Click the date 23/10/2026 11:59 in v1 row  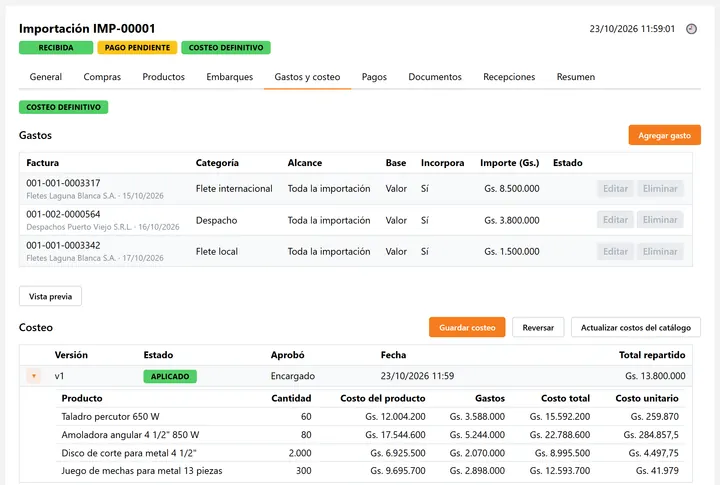(417, 376)
